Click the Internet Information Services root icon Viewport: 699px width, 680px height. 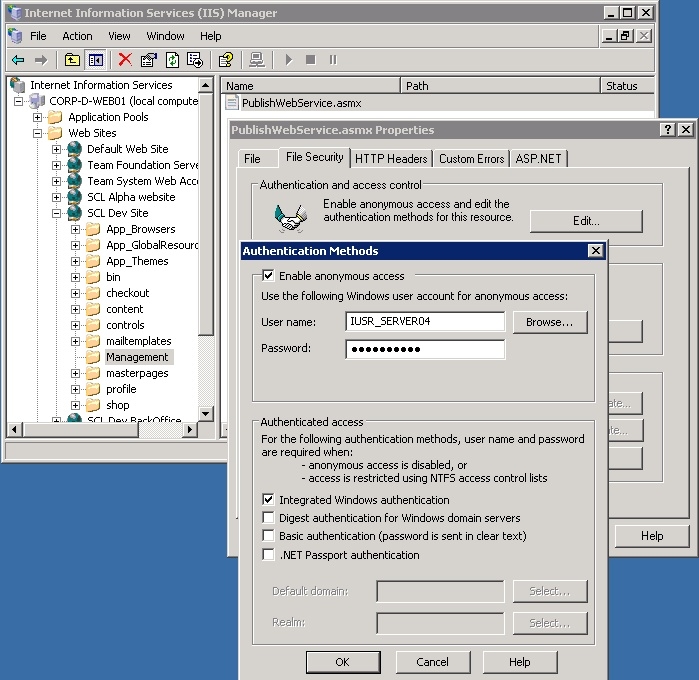pyautogui.click(x=18, y=85)
